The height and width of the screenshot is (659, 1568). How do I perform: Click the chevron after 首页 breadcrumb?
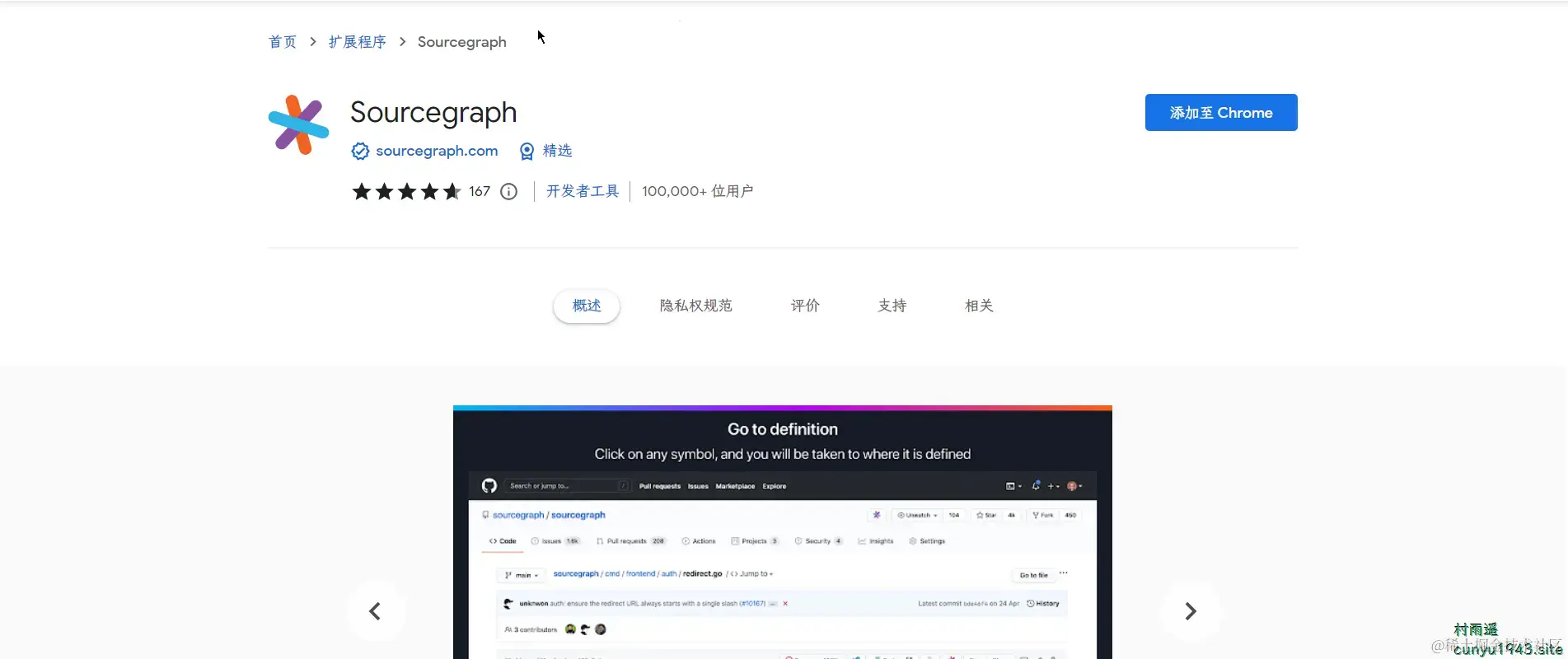point(313,41)
